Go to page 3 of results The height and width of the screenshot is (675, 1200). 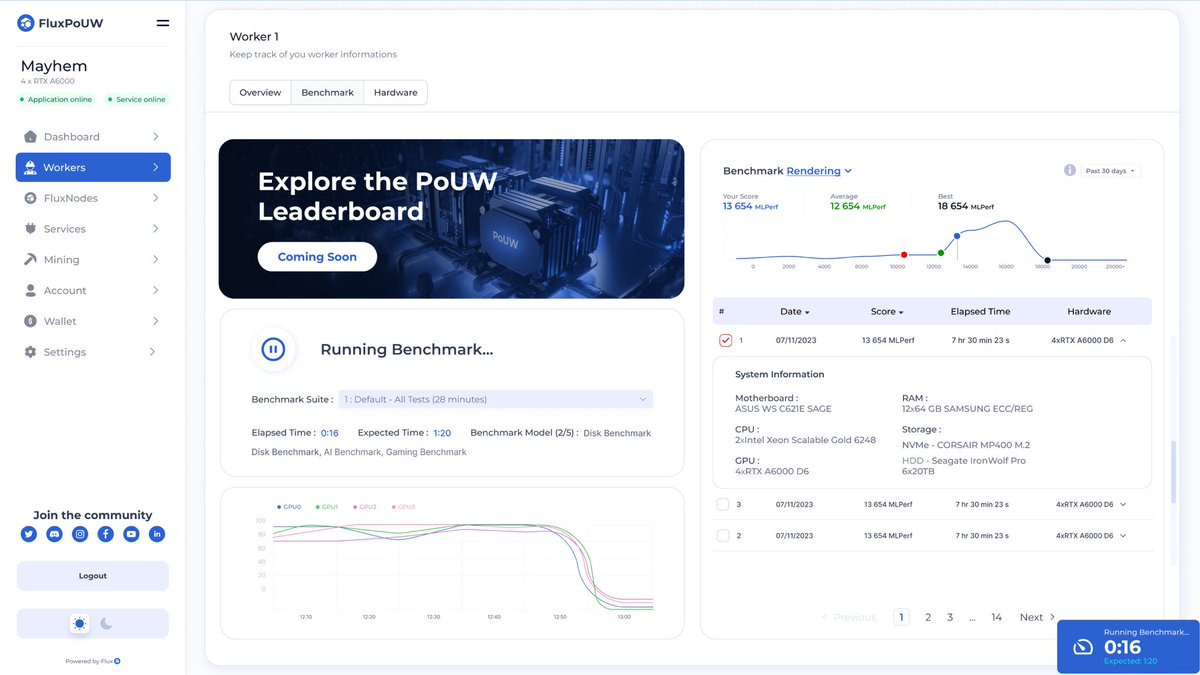point(950,617)
